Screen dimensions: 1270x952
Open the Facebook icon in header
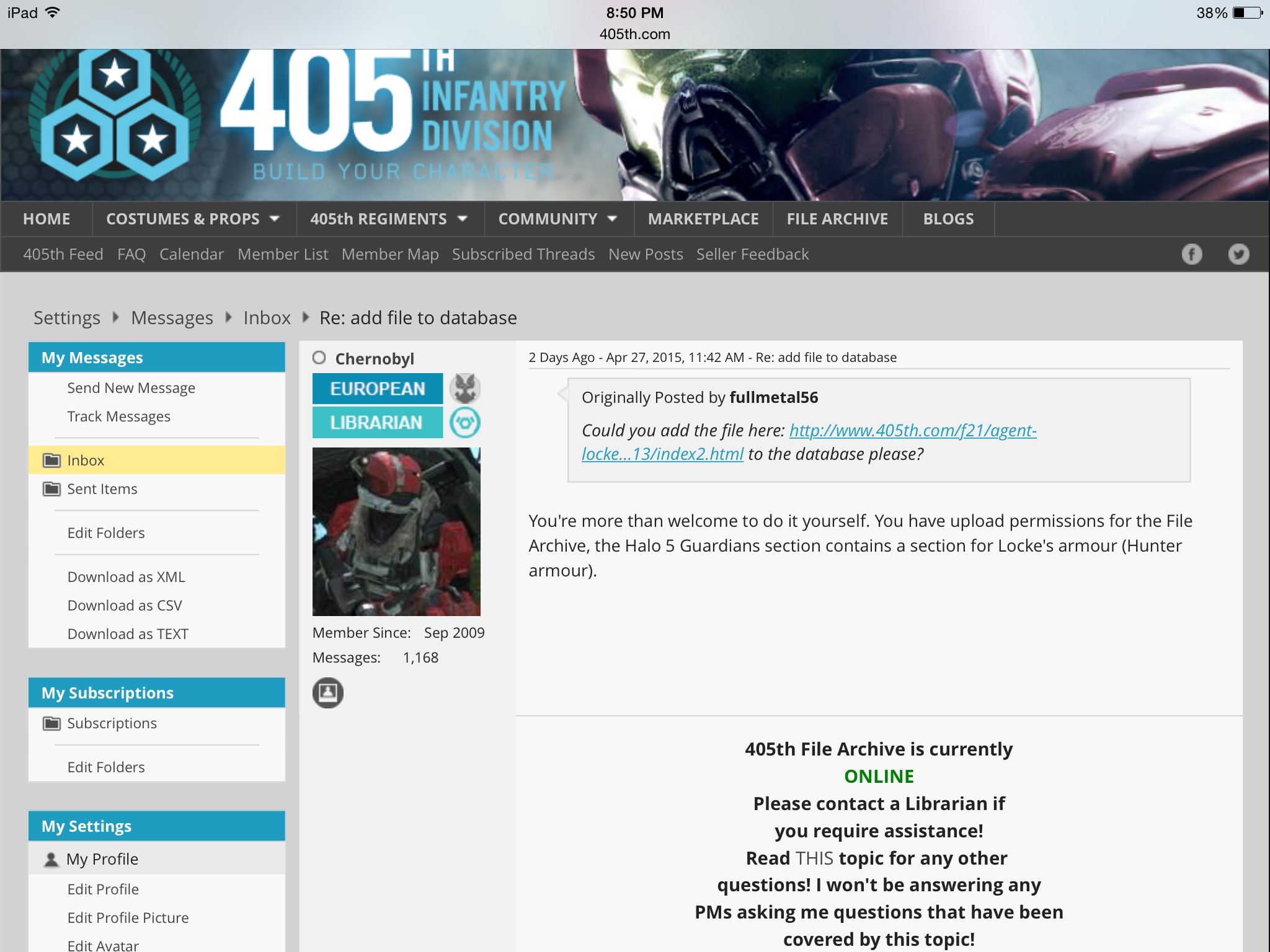(1191, 254)
